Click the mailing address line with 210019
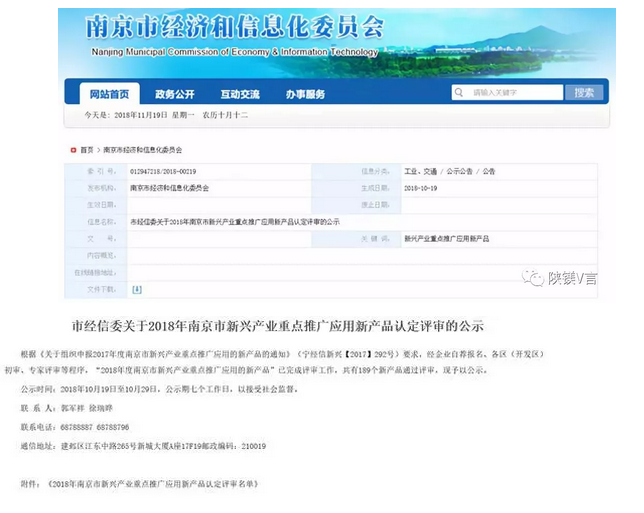 (x=143, y=446)
